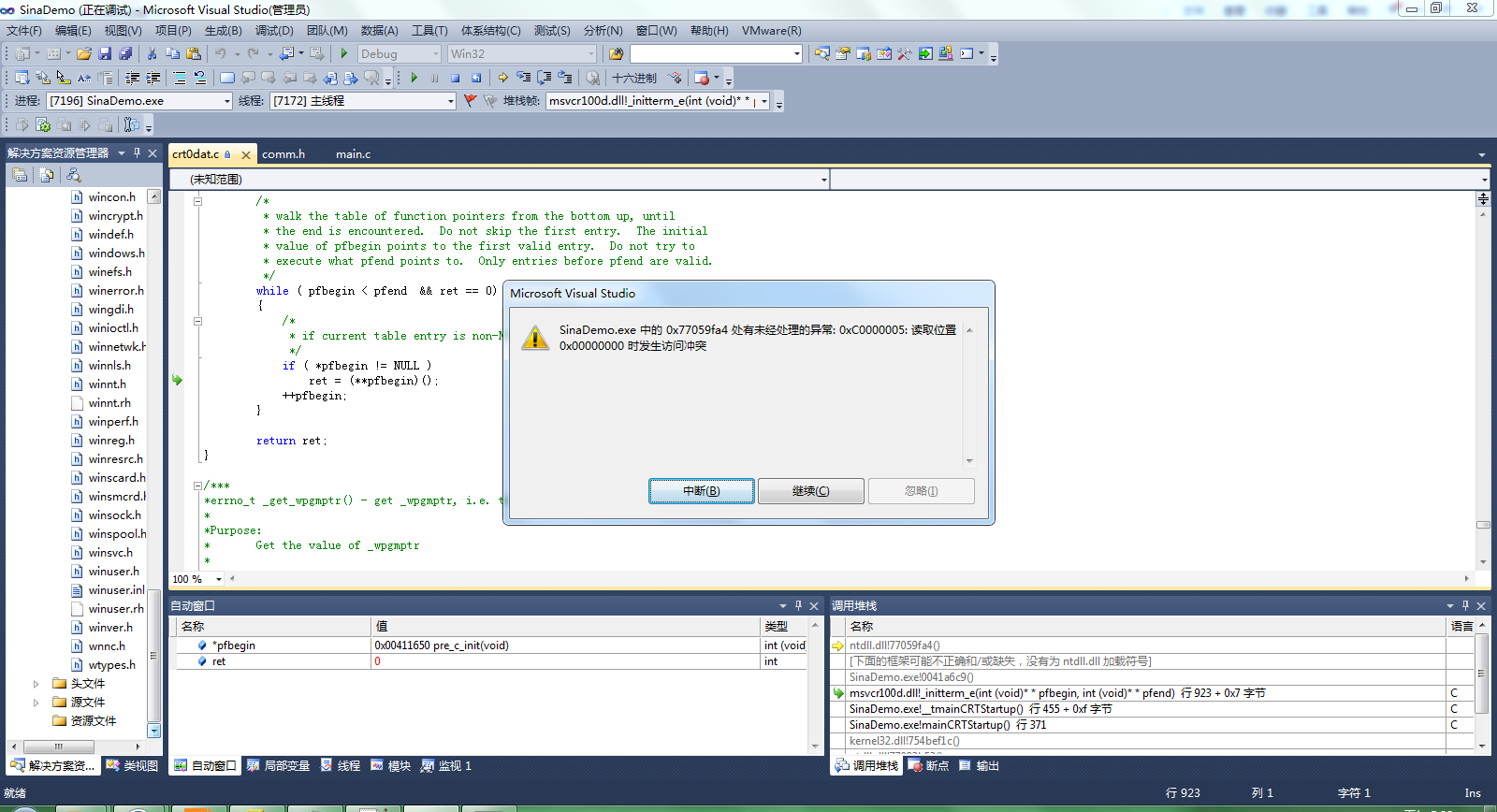
Task: Click the Show Next Statement yellow arrow icon
Action: [503, 79]
